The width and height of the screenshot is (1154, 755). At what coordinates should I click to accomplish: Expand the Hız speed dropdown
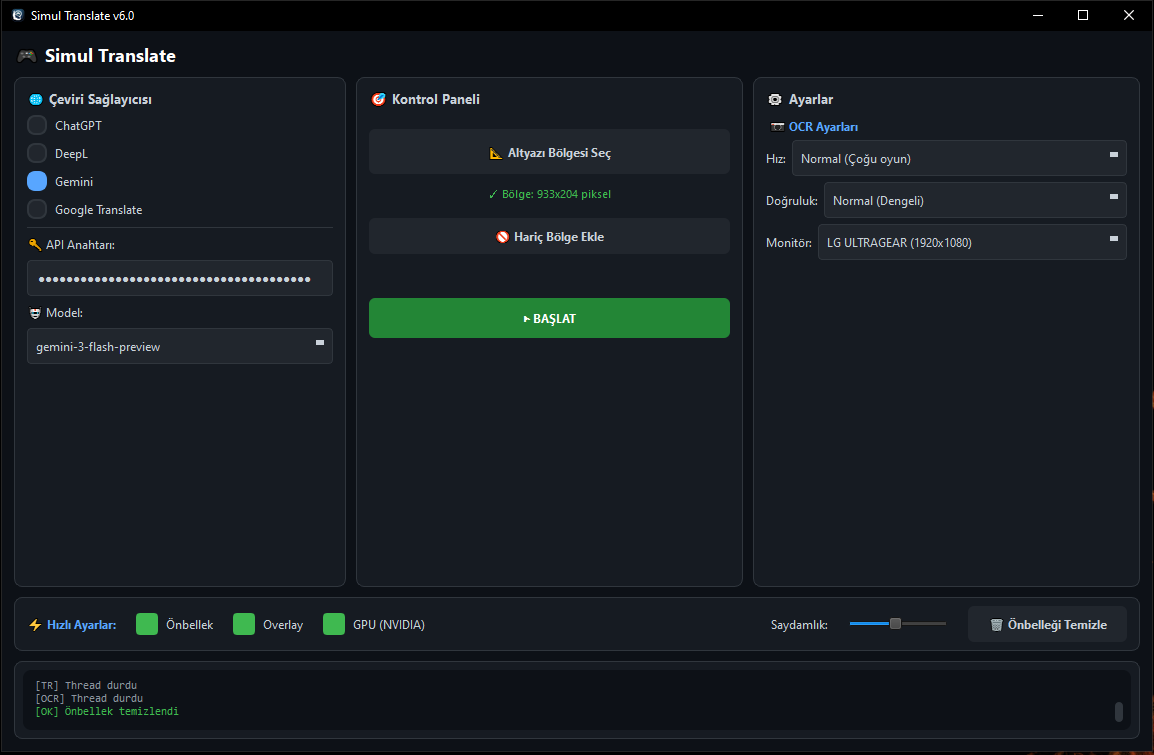959,158
